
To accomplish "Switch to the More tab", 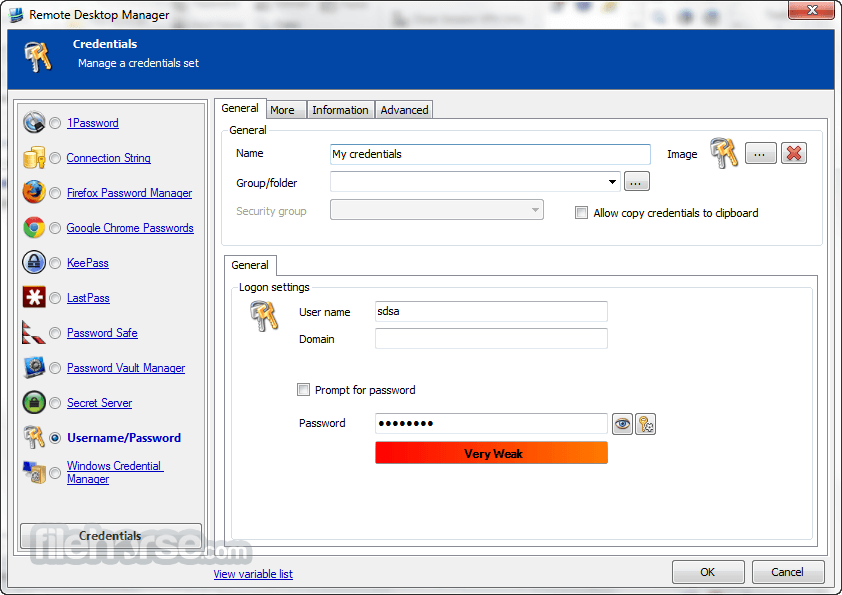I will 286,110.
